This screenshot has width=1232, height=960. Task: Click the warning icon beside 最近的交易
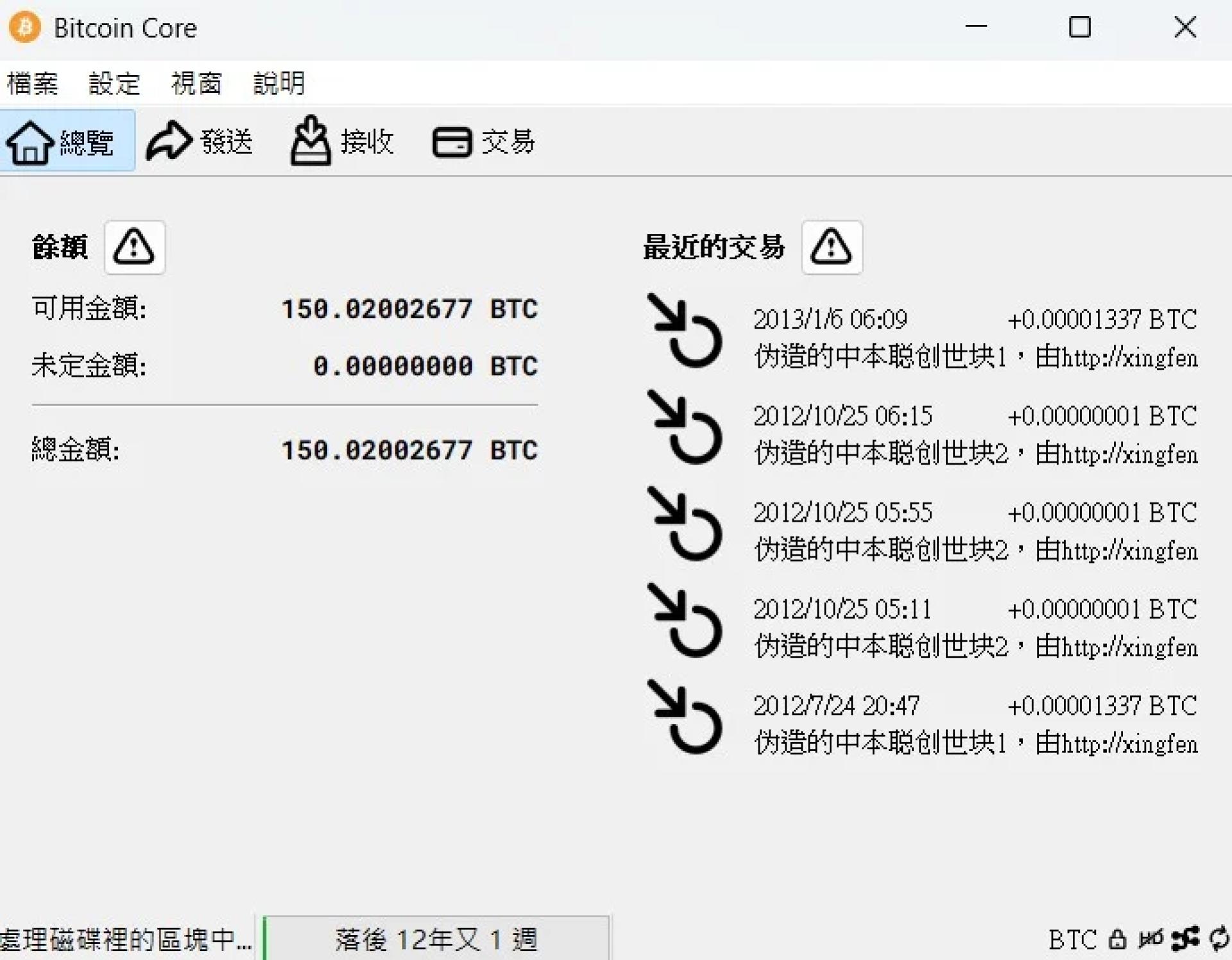(831, 248)
